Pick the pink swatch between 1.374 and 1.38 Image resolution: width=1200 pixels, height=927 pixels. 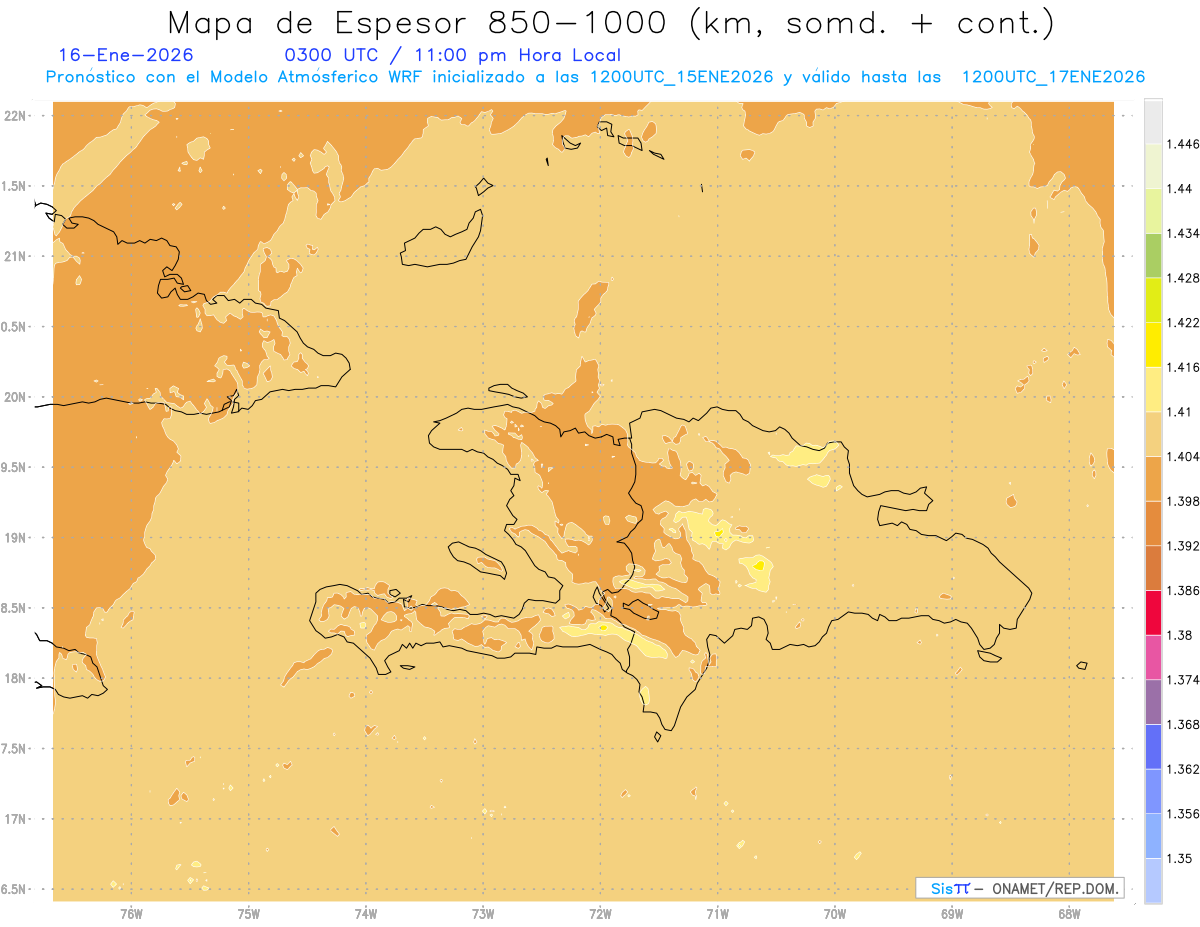pyautogui.click(x=1153, y=657)
